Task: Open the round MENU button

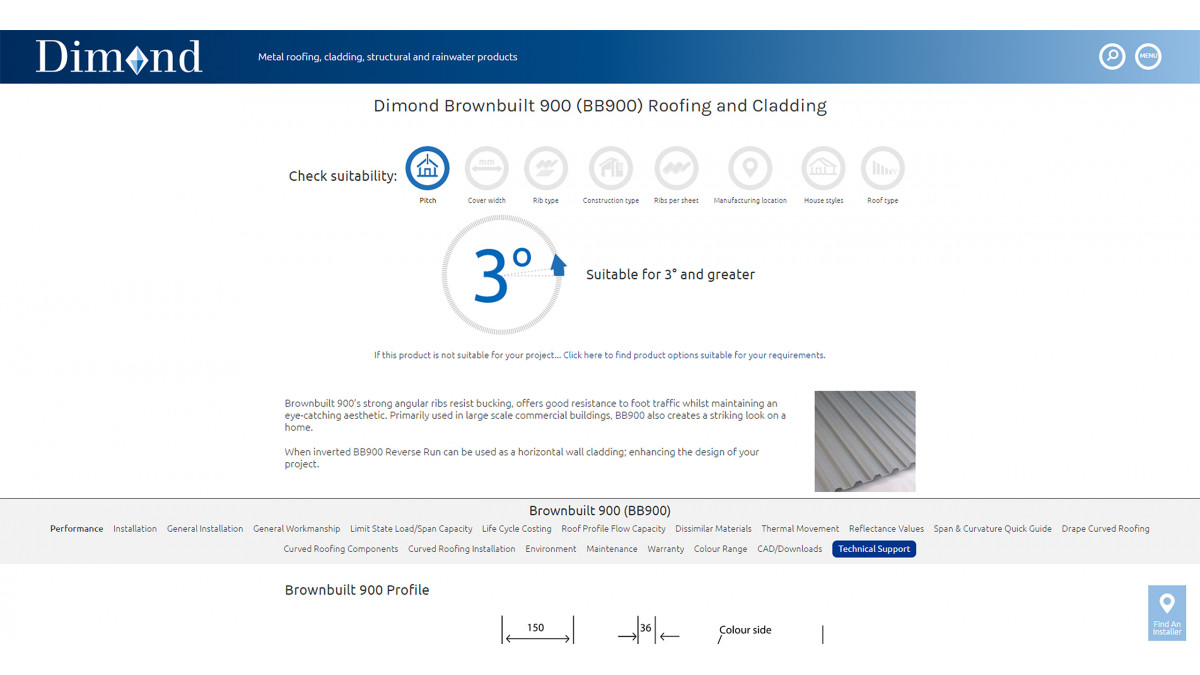Action: click(1148, 56)
